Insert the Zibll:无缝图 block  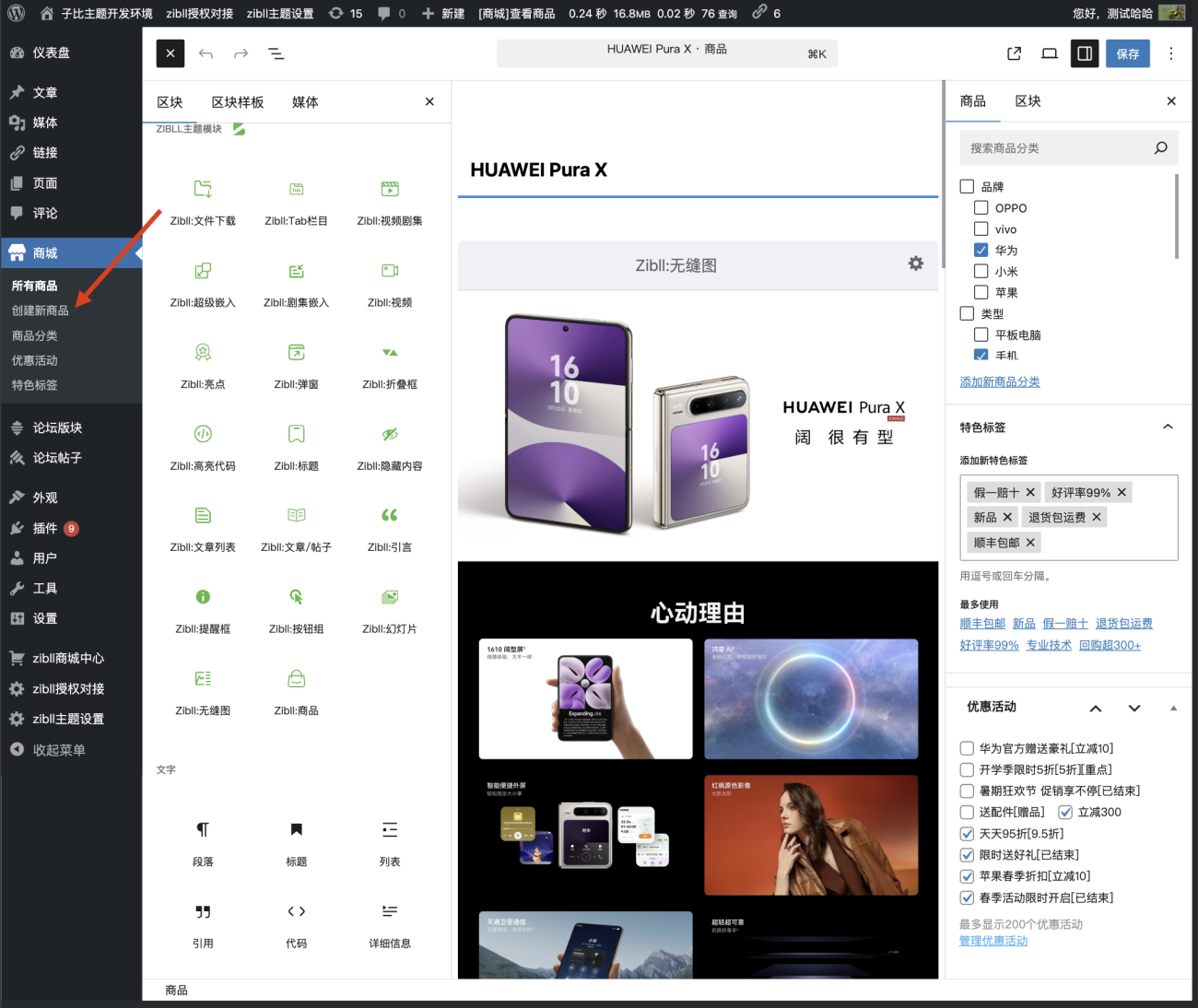point(203,689)
